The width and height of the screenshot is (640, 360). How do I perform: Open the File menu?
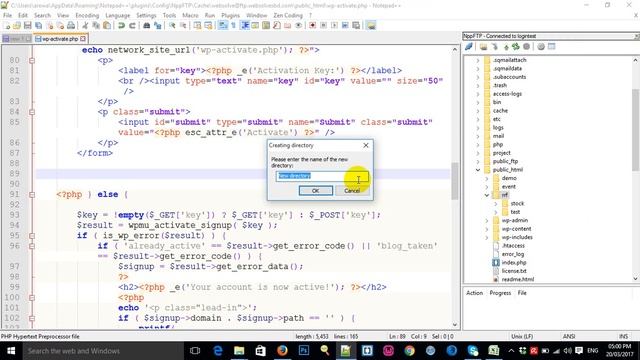7,15
